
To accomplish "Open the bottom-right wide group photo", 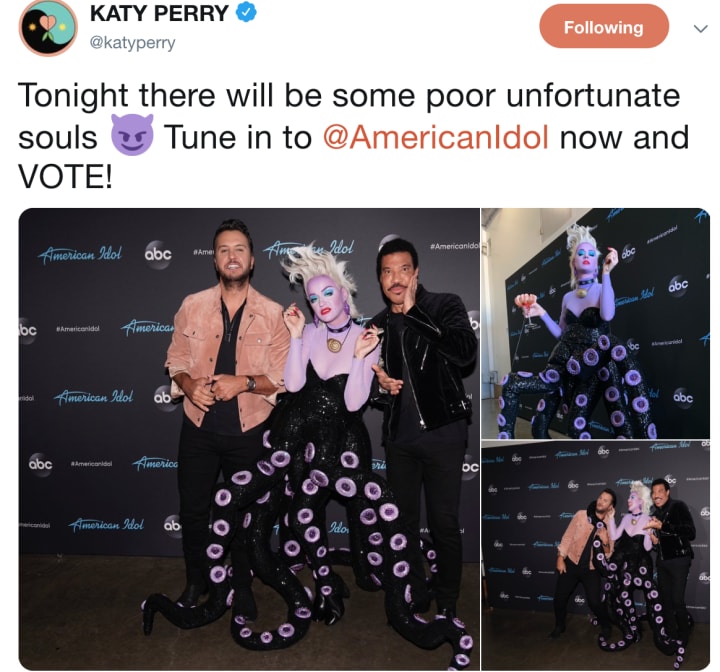I will pos(596,555).
